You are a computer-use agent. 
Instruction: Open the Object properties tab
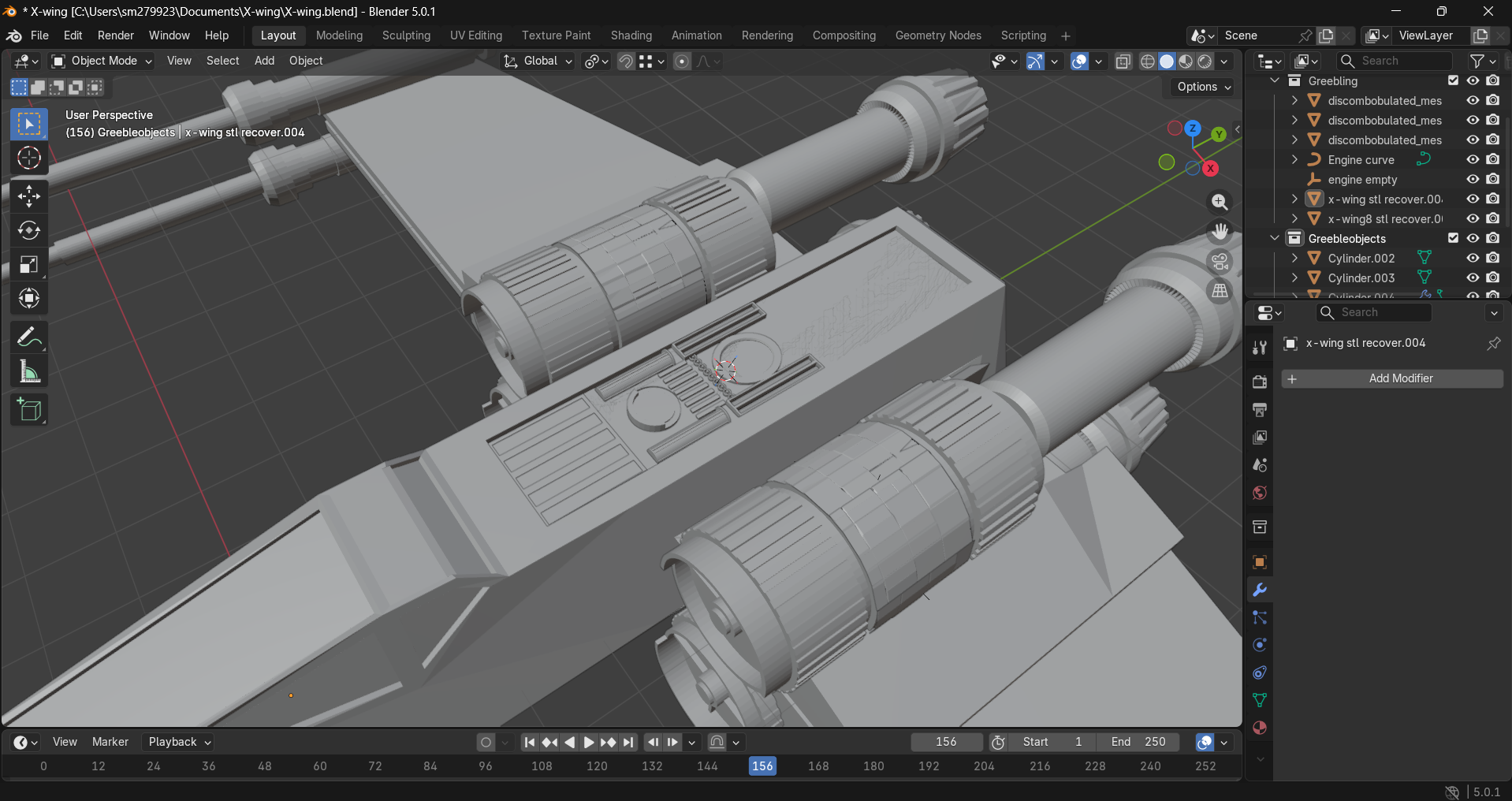point(1260,562)
